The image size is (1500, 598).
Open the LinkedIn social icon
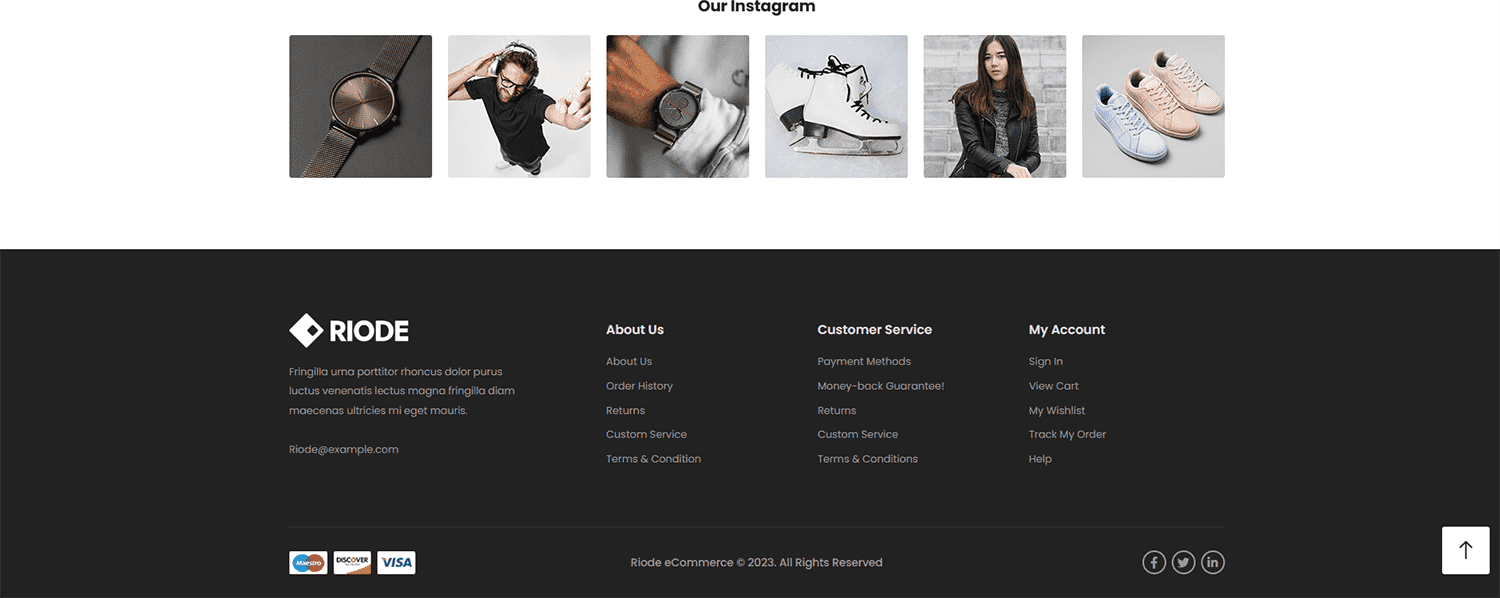point(1212,562)
